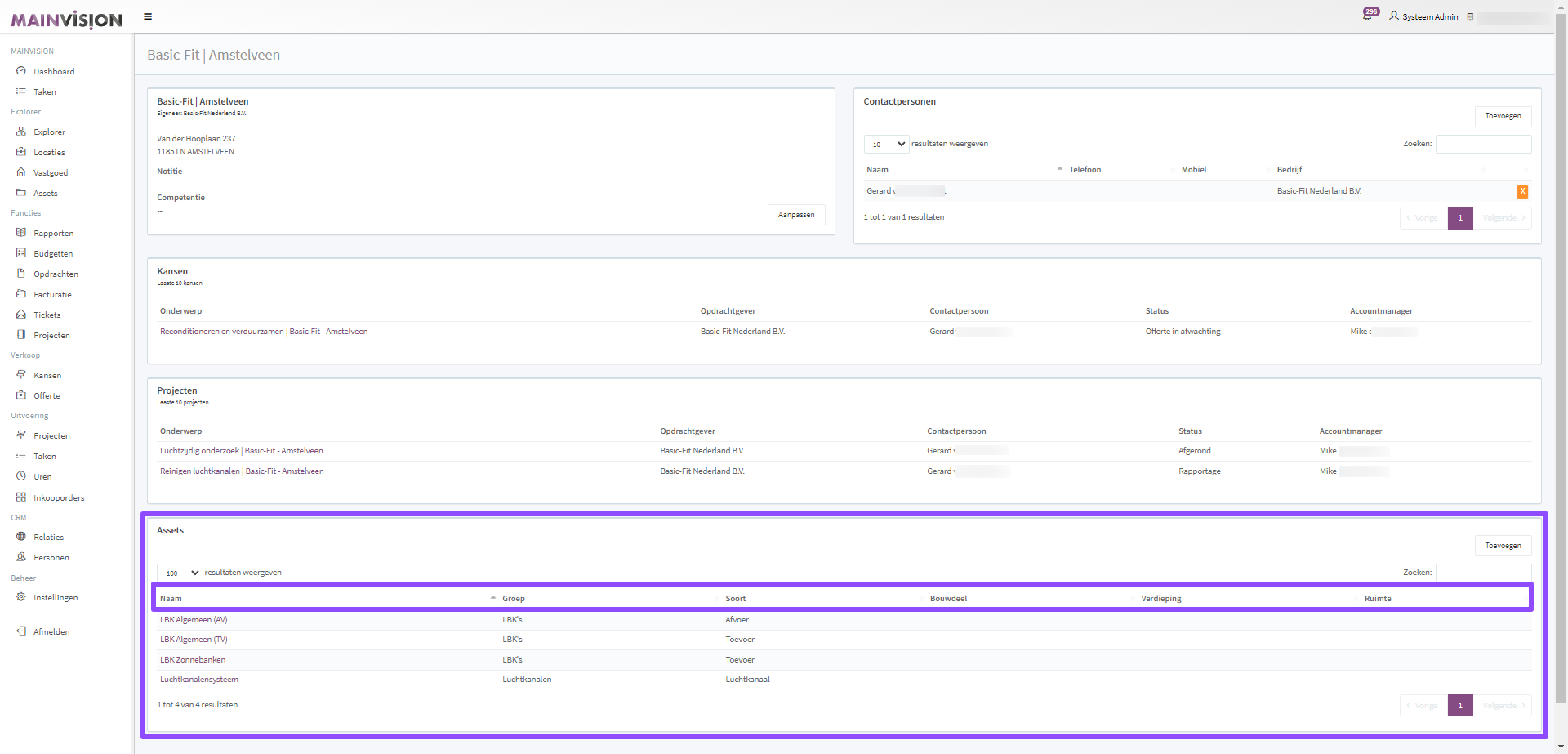Screen dimensions: 1568x754
Task: Open the notifications bell with badge
Action: 1368,16
